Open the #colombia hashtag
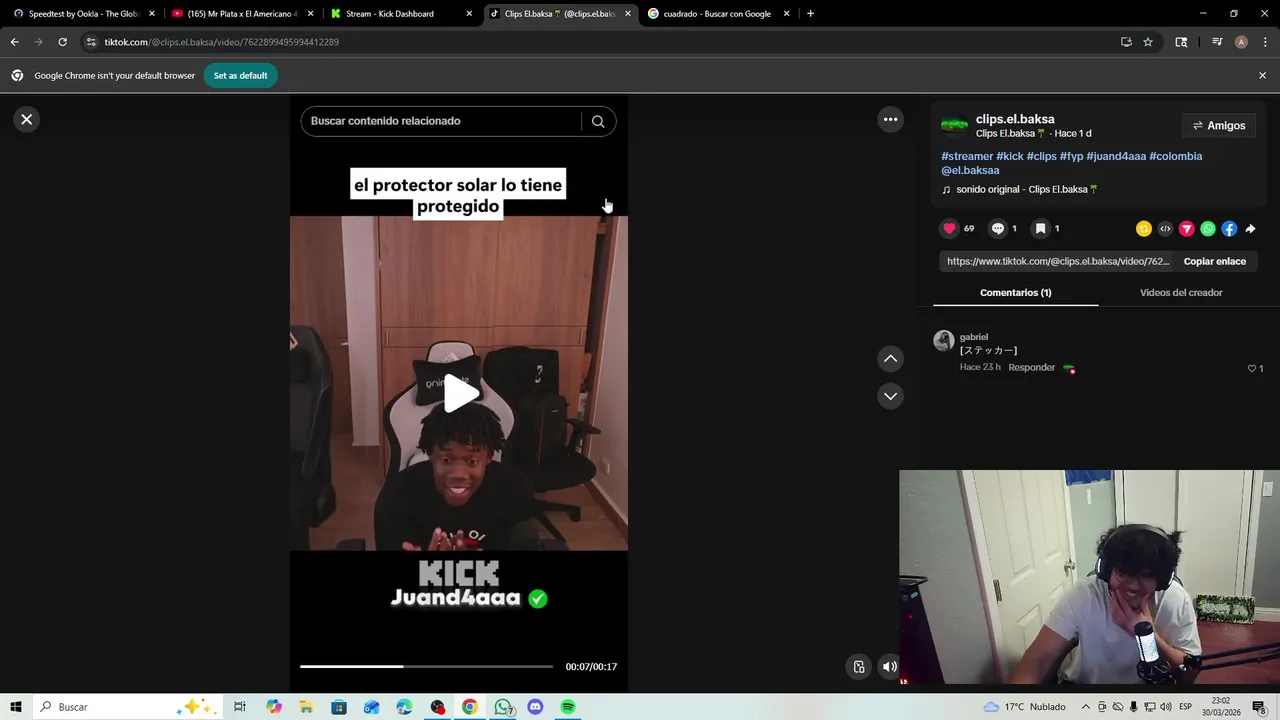Screen dimensions: 1280x720 pyautogui.click(x=1176, y=156)
